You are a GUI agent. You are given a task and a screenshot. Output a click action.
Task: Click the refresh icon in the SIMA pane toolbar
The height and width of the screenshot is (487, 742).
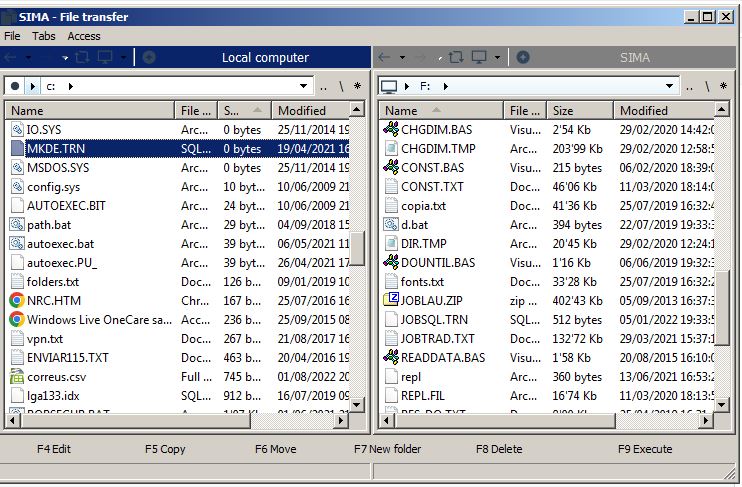pyautogui.click(x=456, y=58)
